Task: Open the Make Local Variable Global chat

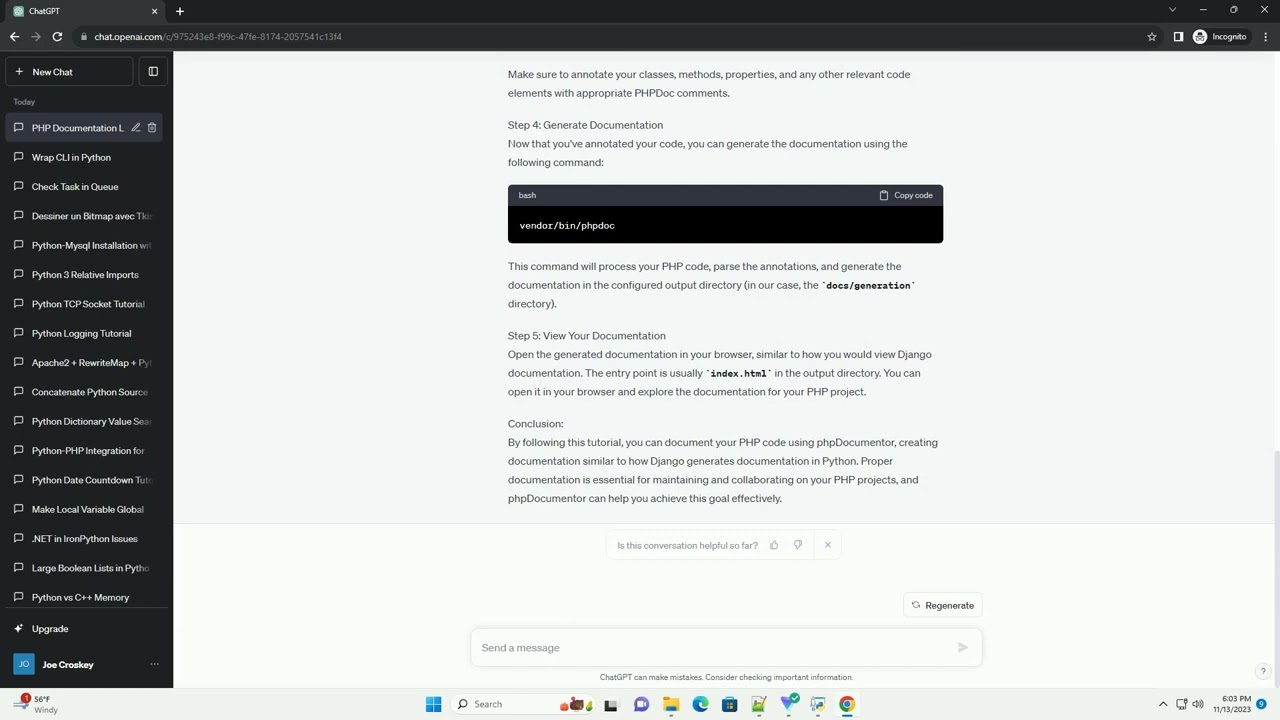Action: click(x=84, y=509)
